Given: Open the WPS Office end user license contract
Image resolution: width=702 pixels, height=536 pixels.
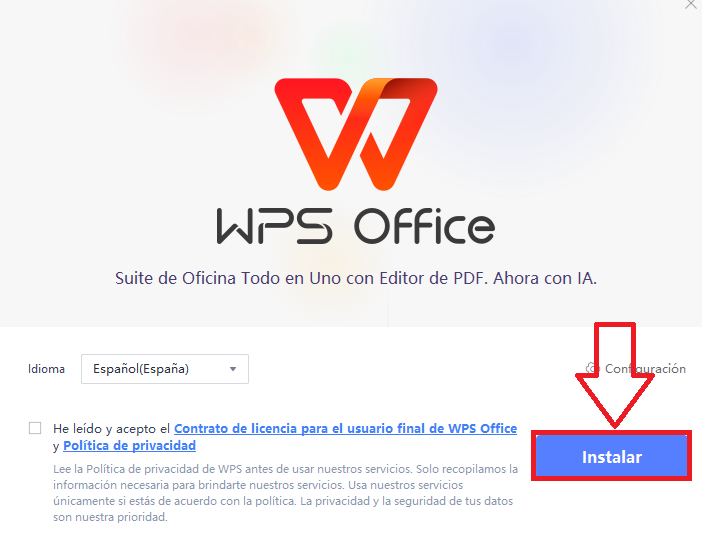Looking at the screenshot, I should pyautogui.click(x=345, y=429).
